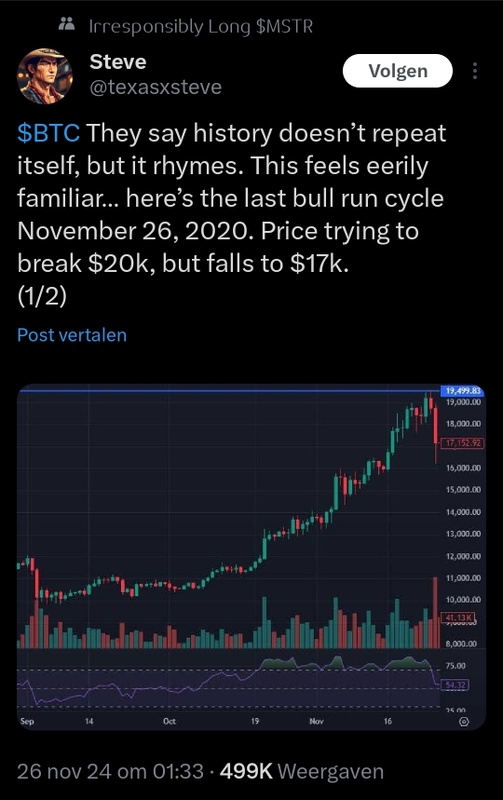503x800 pixels.
Task: Click the blue horizontal resistance line
Action: tap(229, 391)
